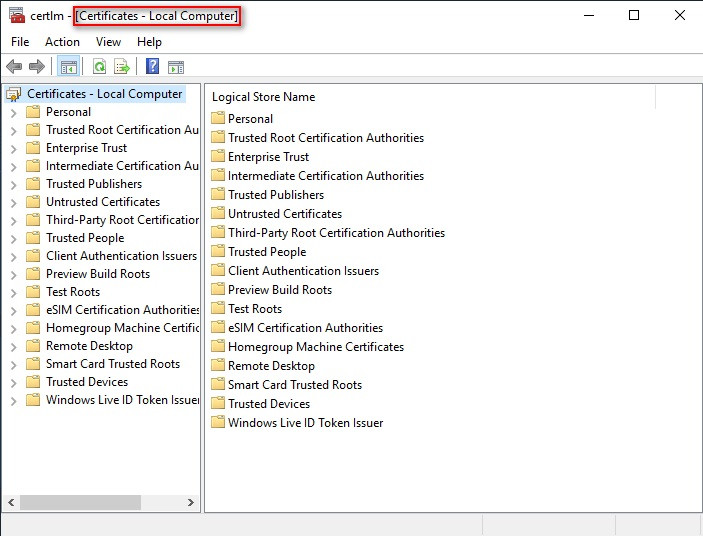Click left arrow of tree horizontal scrollbar
This screenshot has width=703, height=536.
(x=11, y=502)
